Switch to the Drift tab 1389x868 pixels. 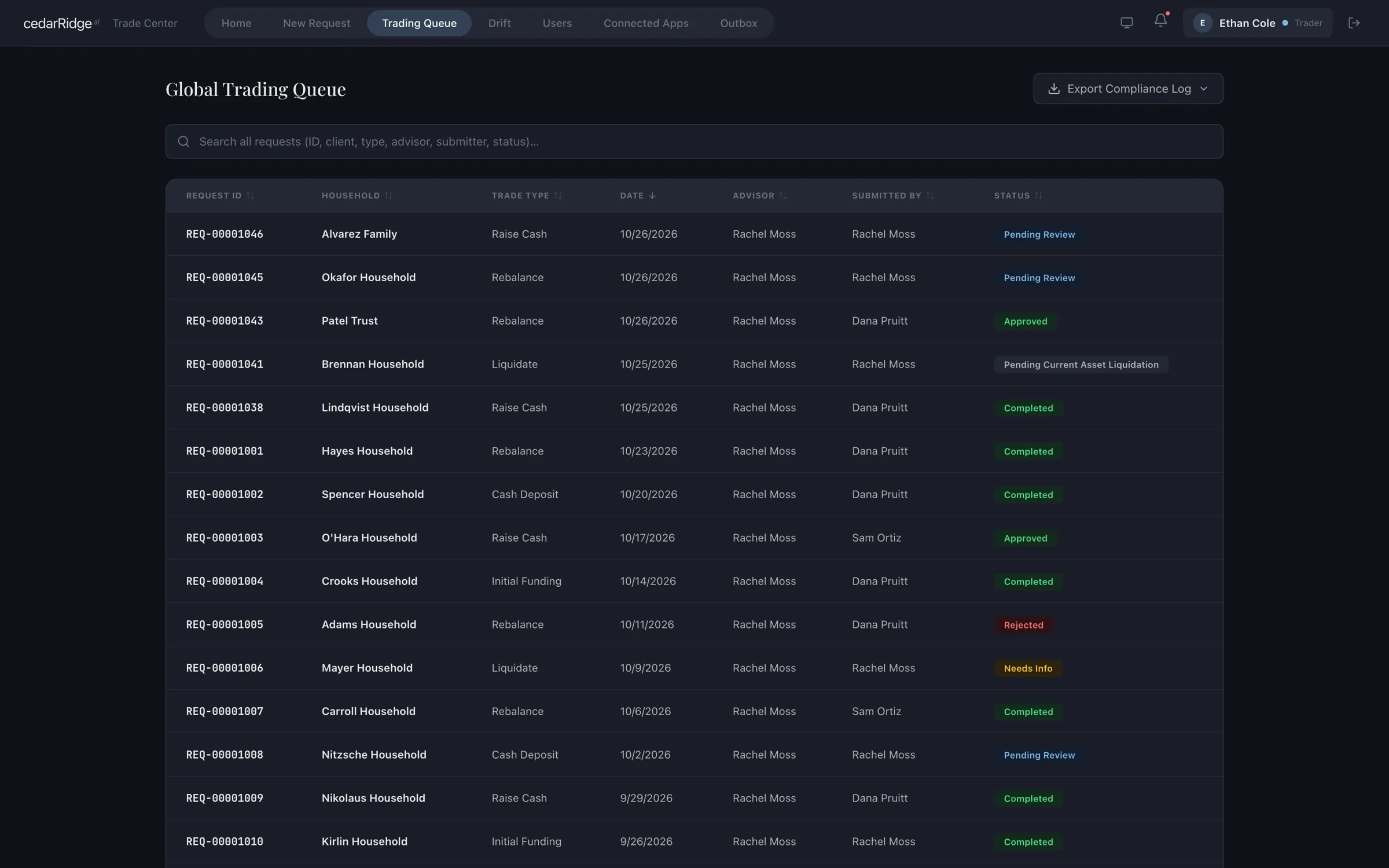point(499,23)
